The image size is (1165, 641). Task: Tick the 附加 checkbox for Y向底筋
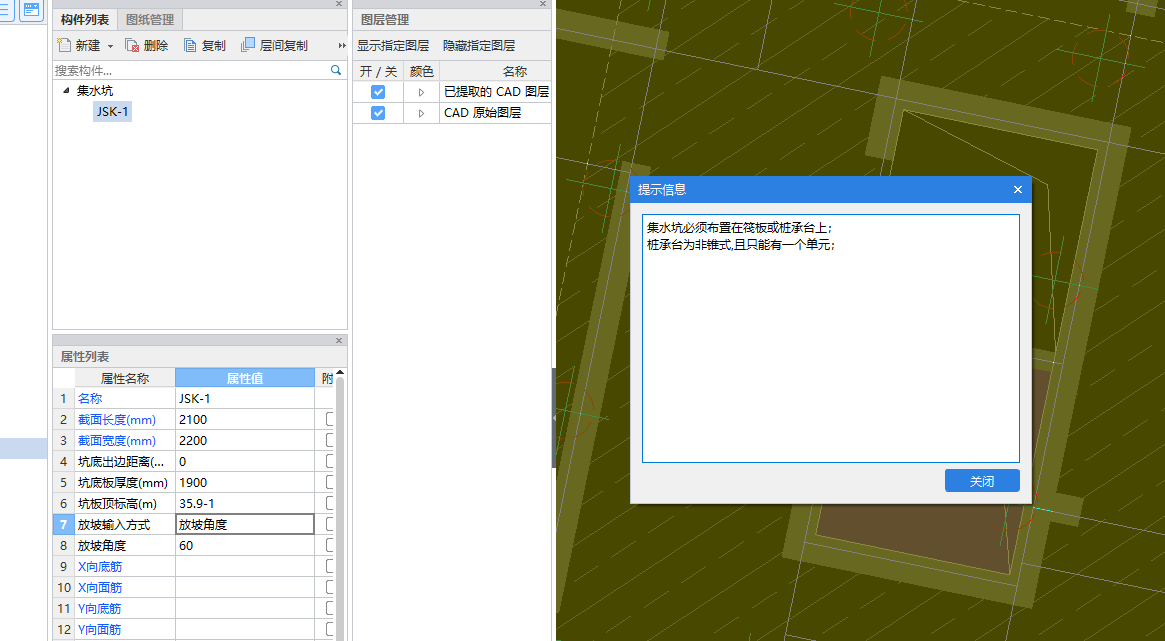(330, 608)
